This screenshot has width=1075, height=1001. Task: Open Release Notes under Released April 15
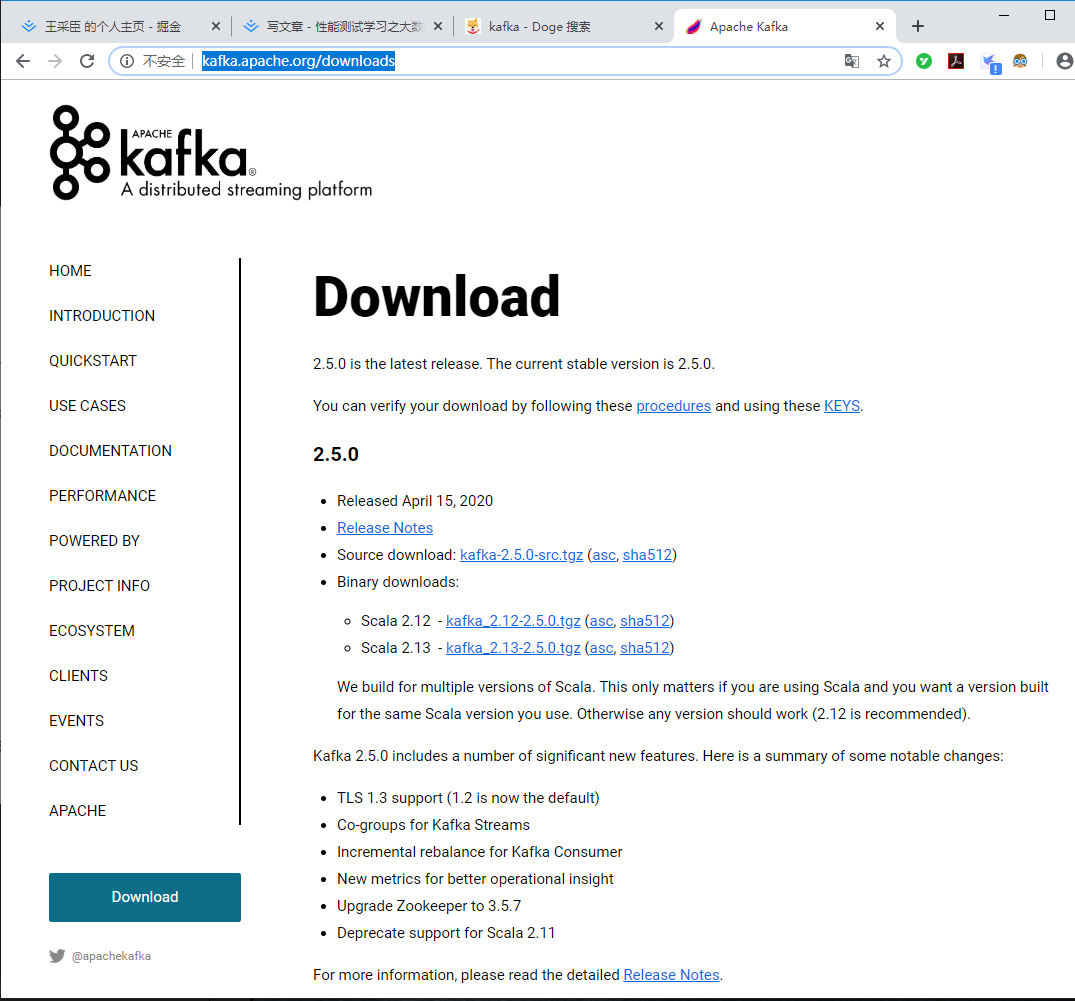pos(385,528)
